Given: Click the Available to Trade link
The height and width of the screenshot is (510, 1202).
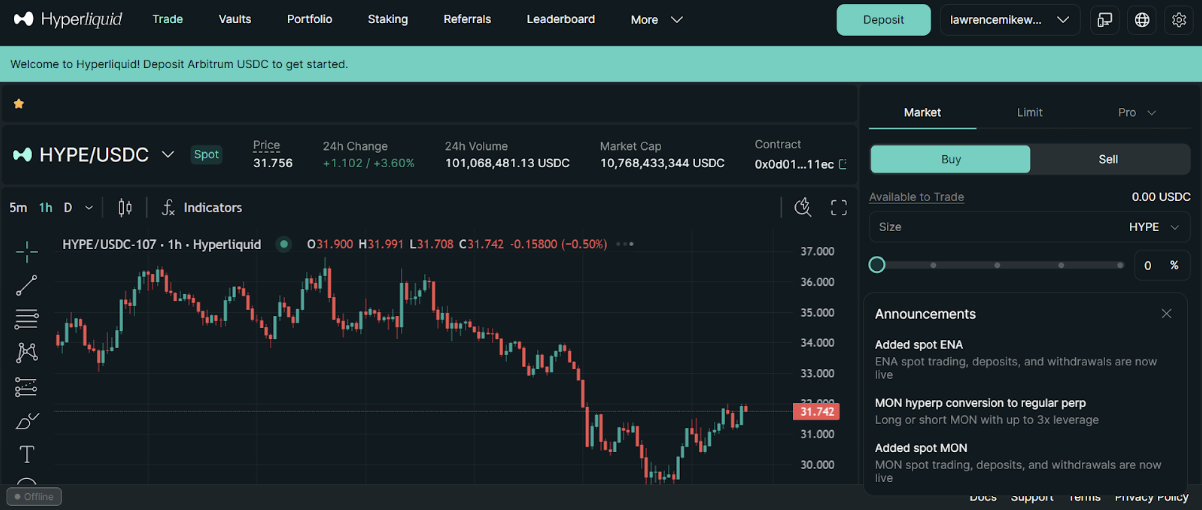Looking at the screenshot, I should click(x=916, y=197).
